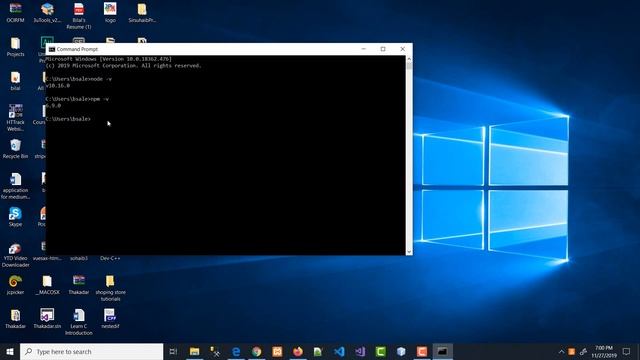Open File Explorer from the taskbar
Viewport: 640px width, 360px height.
click(x=194, y=351)
